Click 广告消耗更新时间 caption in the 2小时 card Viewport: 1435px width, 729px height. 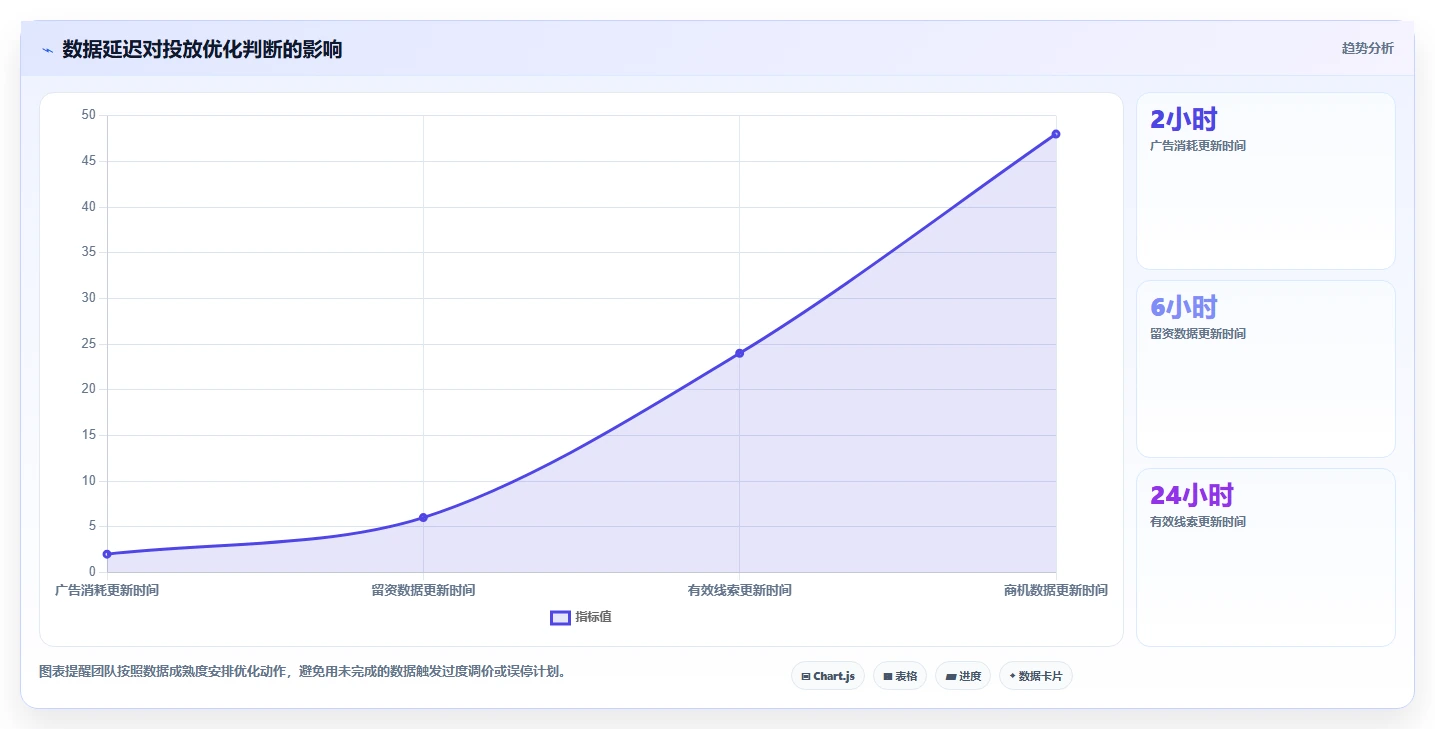coord(1198,146)
